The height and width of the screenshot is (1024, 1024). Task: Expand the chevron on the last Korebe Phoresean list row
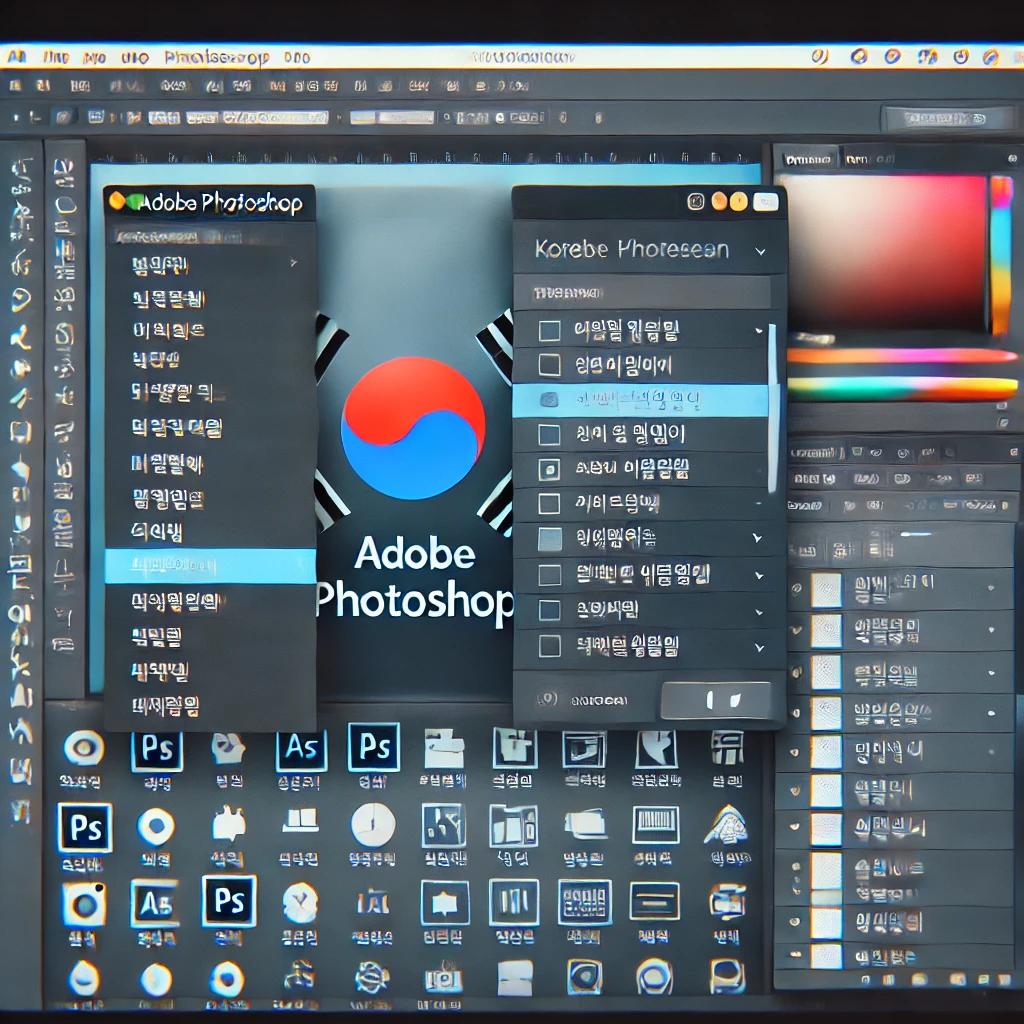click(760, 647)
